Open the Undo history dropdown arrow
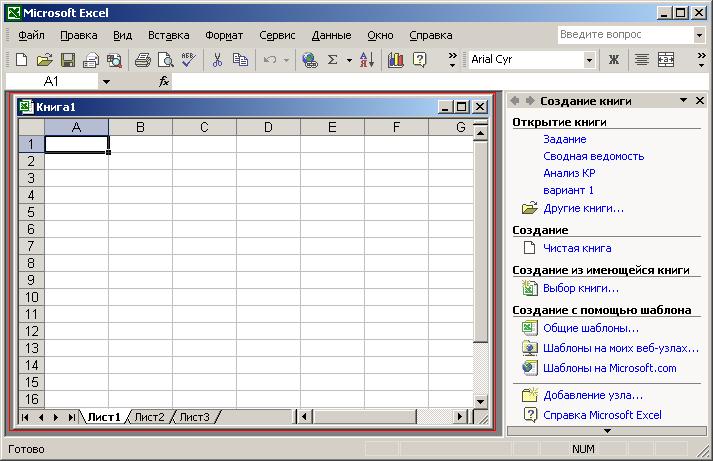 click(286, 60)
